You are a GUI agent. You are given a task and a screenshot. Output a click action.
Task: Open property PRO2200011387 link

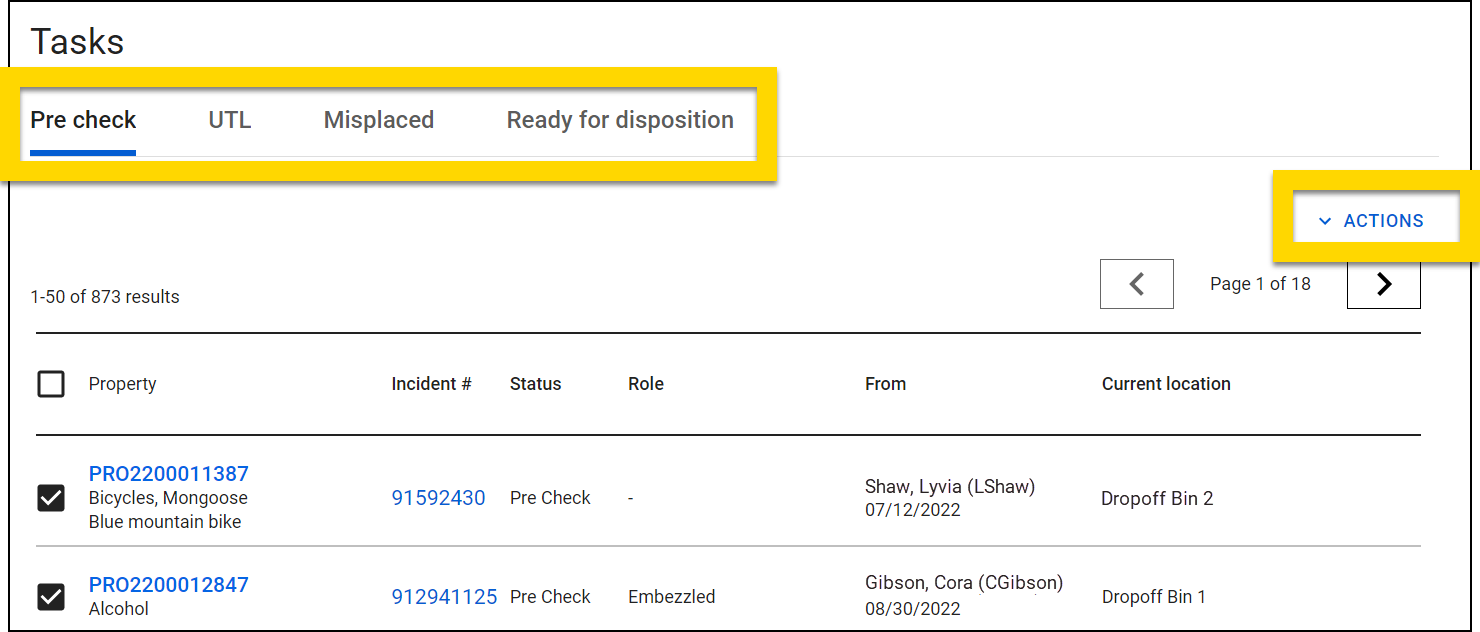[168, 474]
